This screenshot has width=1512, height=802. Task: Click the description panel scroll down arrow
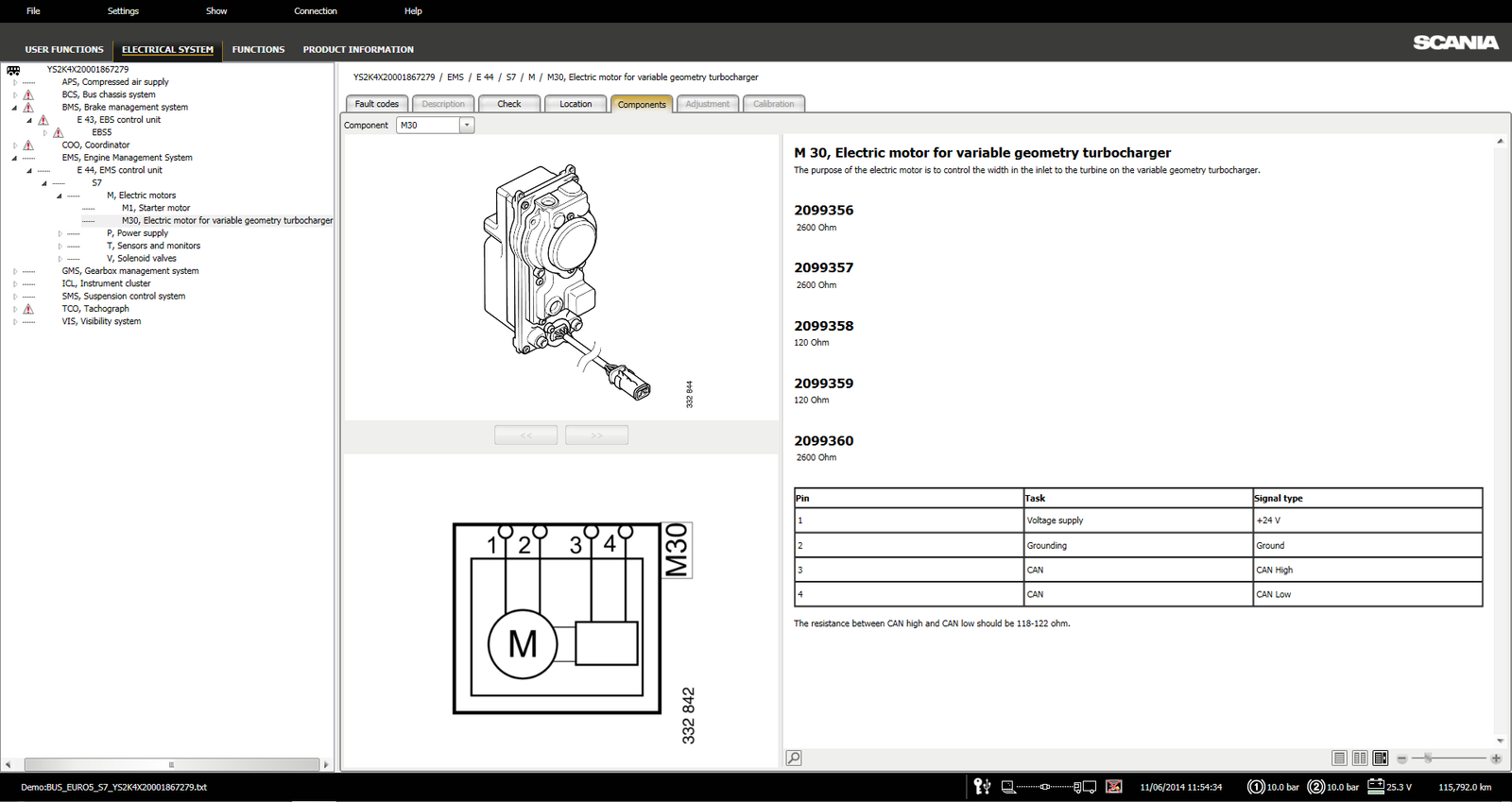coord(1500,741)
